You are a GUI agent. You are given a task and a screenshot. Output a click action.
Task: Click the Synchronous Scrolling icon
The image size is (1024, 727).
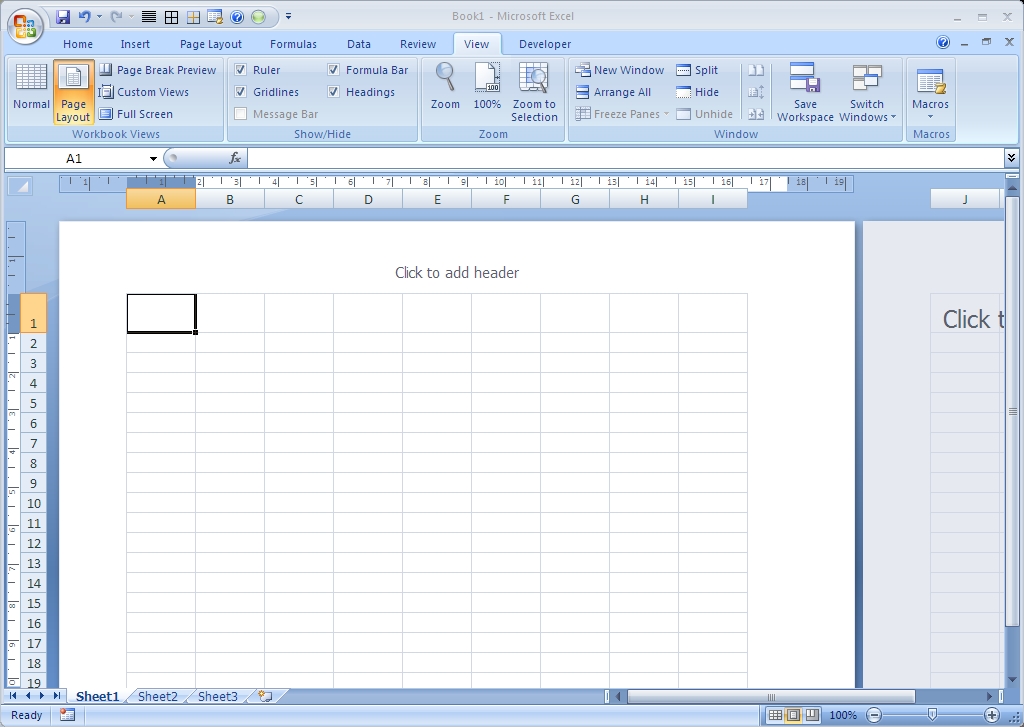tap(756, 92)
